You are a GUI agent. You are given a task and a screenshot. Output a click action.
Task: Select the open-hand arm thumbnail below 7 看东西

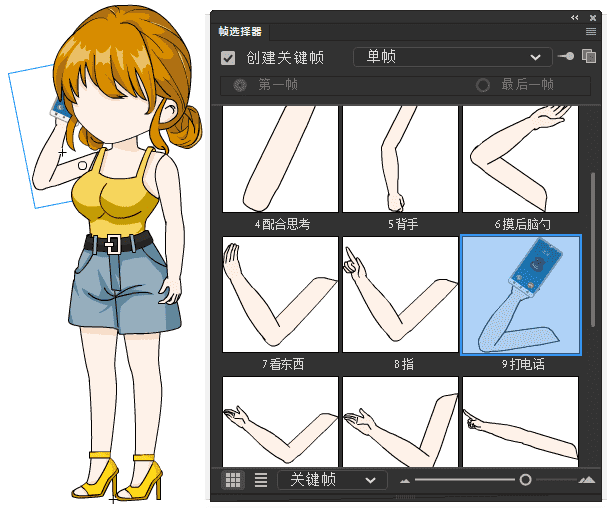[x=280, y=421]
